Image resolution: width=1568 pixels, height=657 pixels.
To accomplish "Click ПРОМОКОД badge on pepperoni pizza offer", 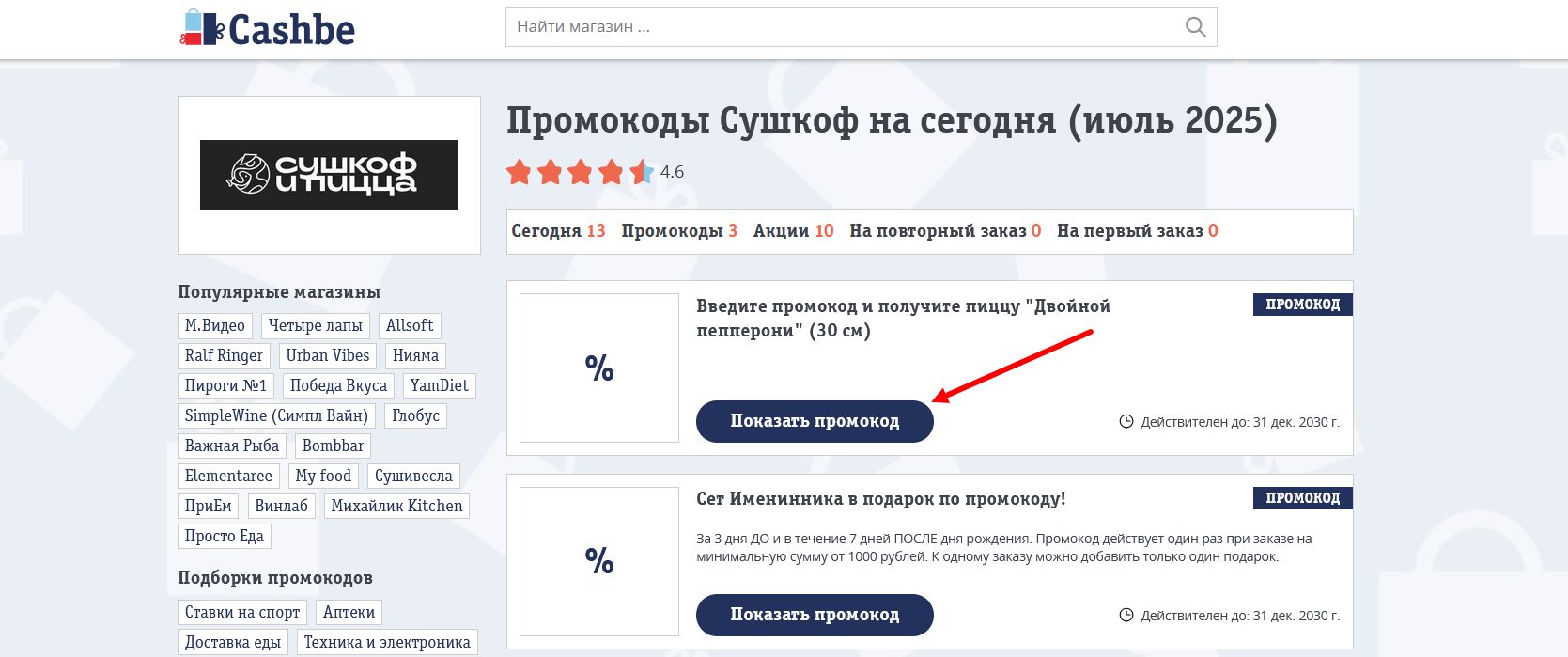I will (x=1302, y=305).
